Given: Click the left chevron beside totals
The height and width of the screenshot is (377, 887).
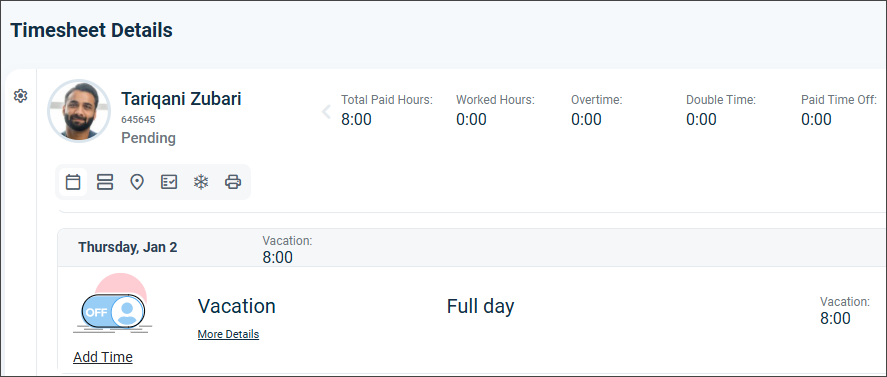Looking at the screenshot, I should point(326,112).
